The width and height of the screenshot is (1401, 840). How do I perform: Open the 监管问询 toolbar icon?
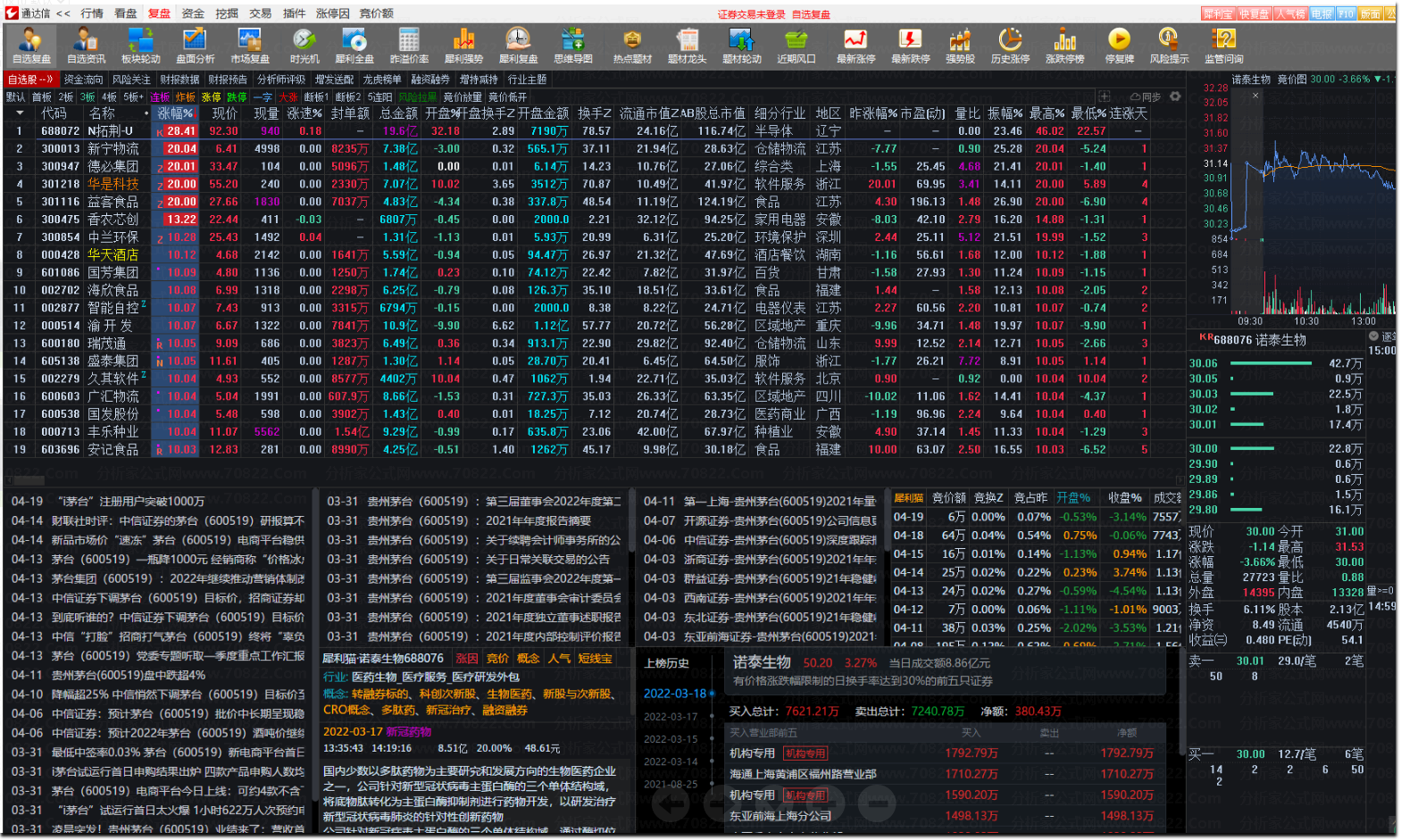1223,46
